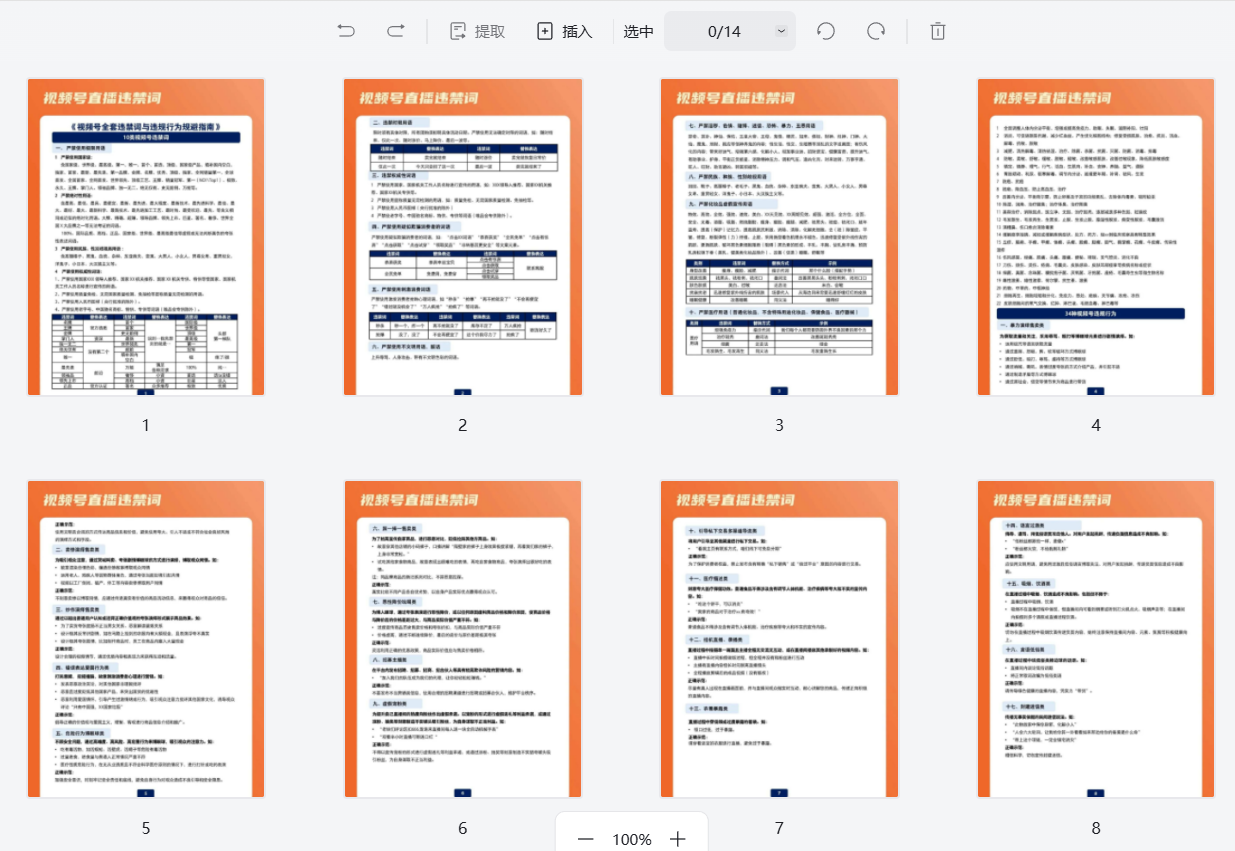Image resolution: width=1235 pixels, height=851 pixels.
Task: Select page 2 thumbnail
Action: (462, 237)
